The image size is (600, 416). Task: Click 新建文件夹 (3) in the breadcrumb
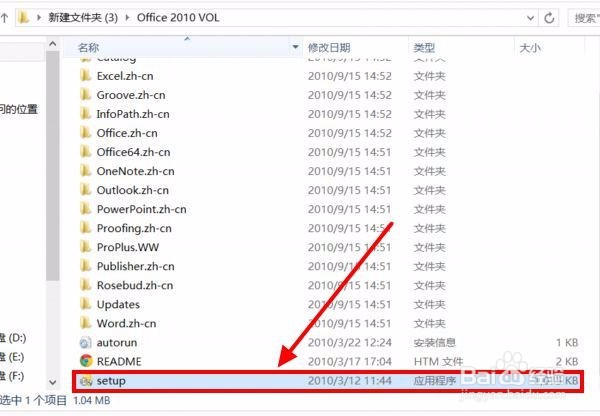click(x=83, y=18)
